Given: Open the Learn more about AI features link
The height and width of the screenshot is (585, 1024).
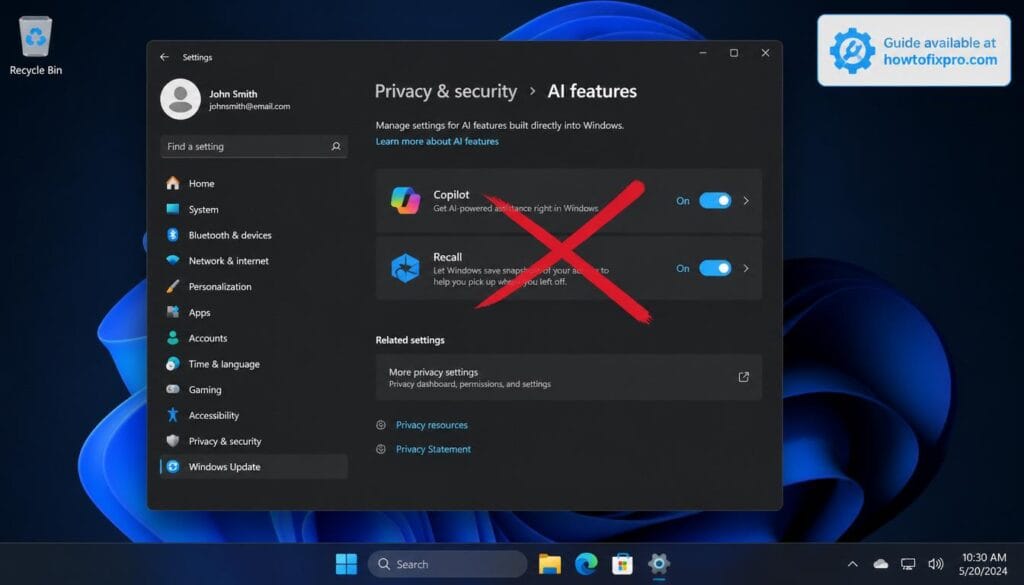Looking at the screenshot, I should coord(437,141).
